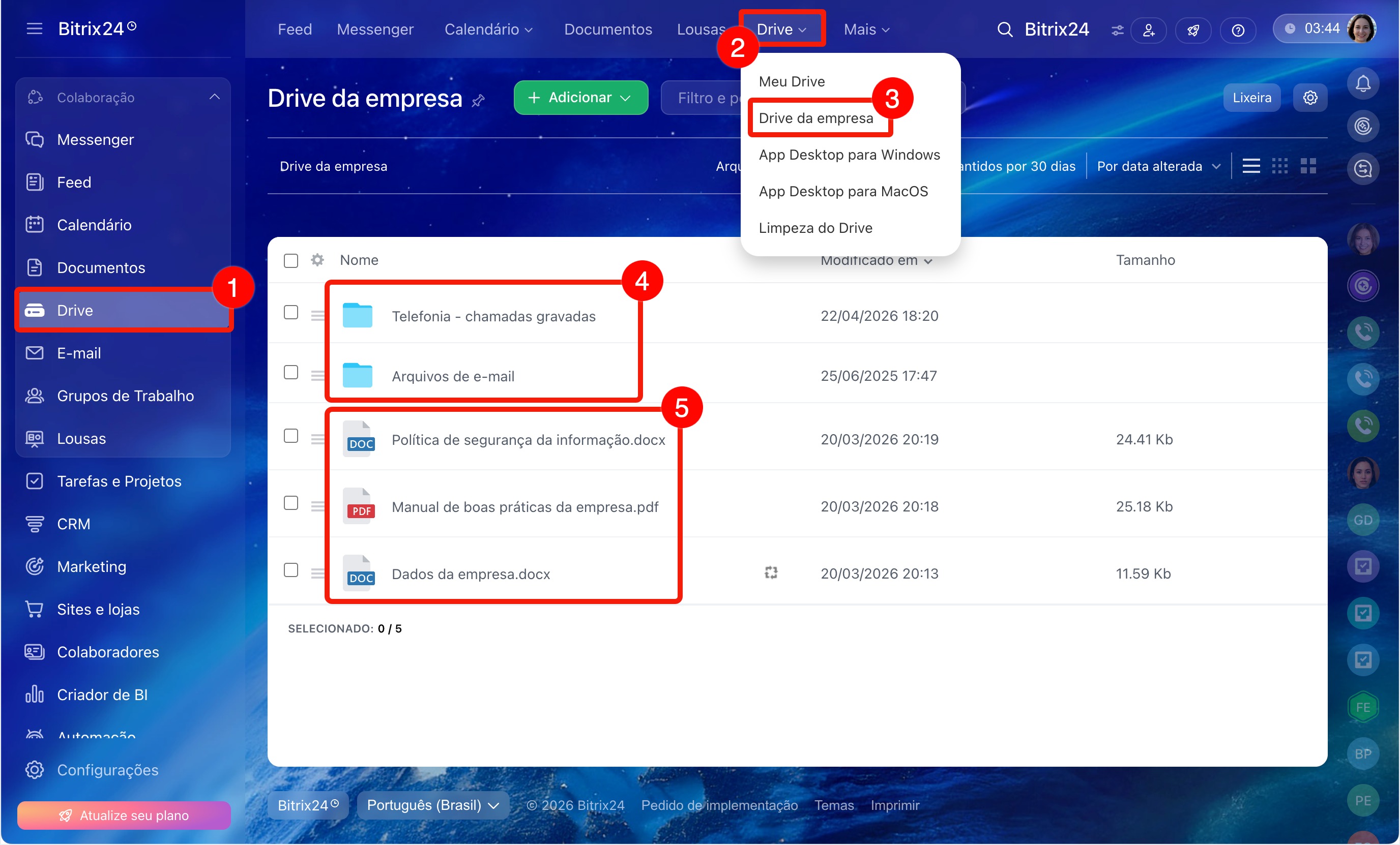Pin the Drive da empresa page
1400x845 pixels.
click(x=478, y=101)
